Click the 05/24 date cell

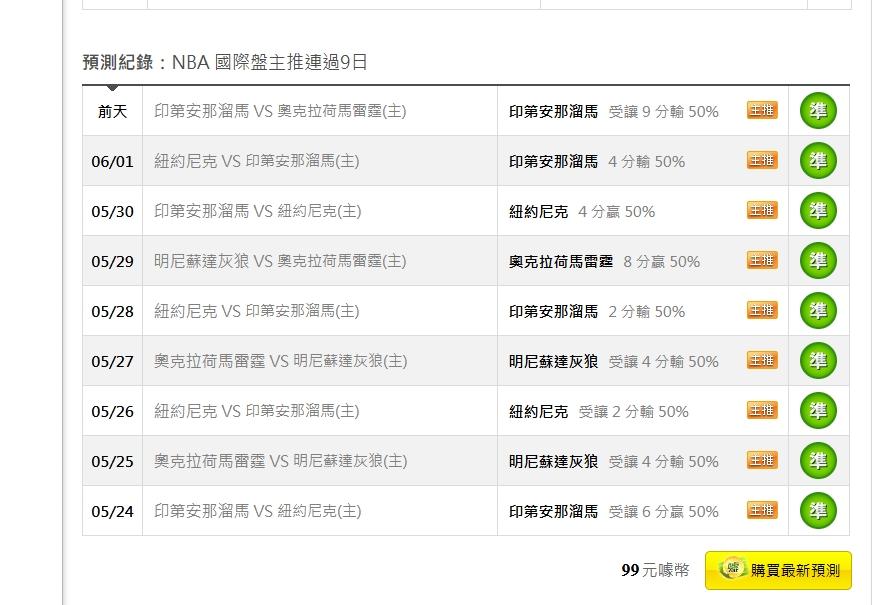[112, 511]
